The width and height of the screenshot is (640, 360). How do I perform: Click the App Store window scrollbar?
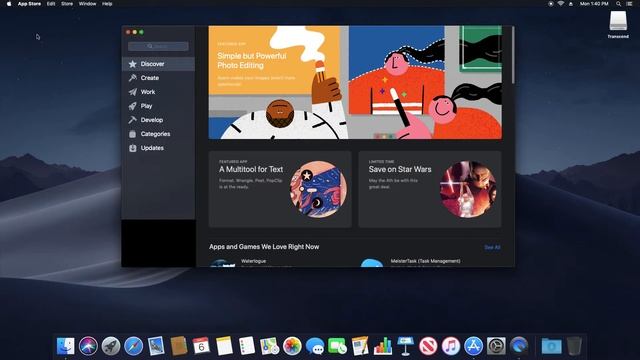tap(513, 55)
